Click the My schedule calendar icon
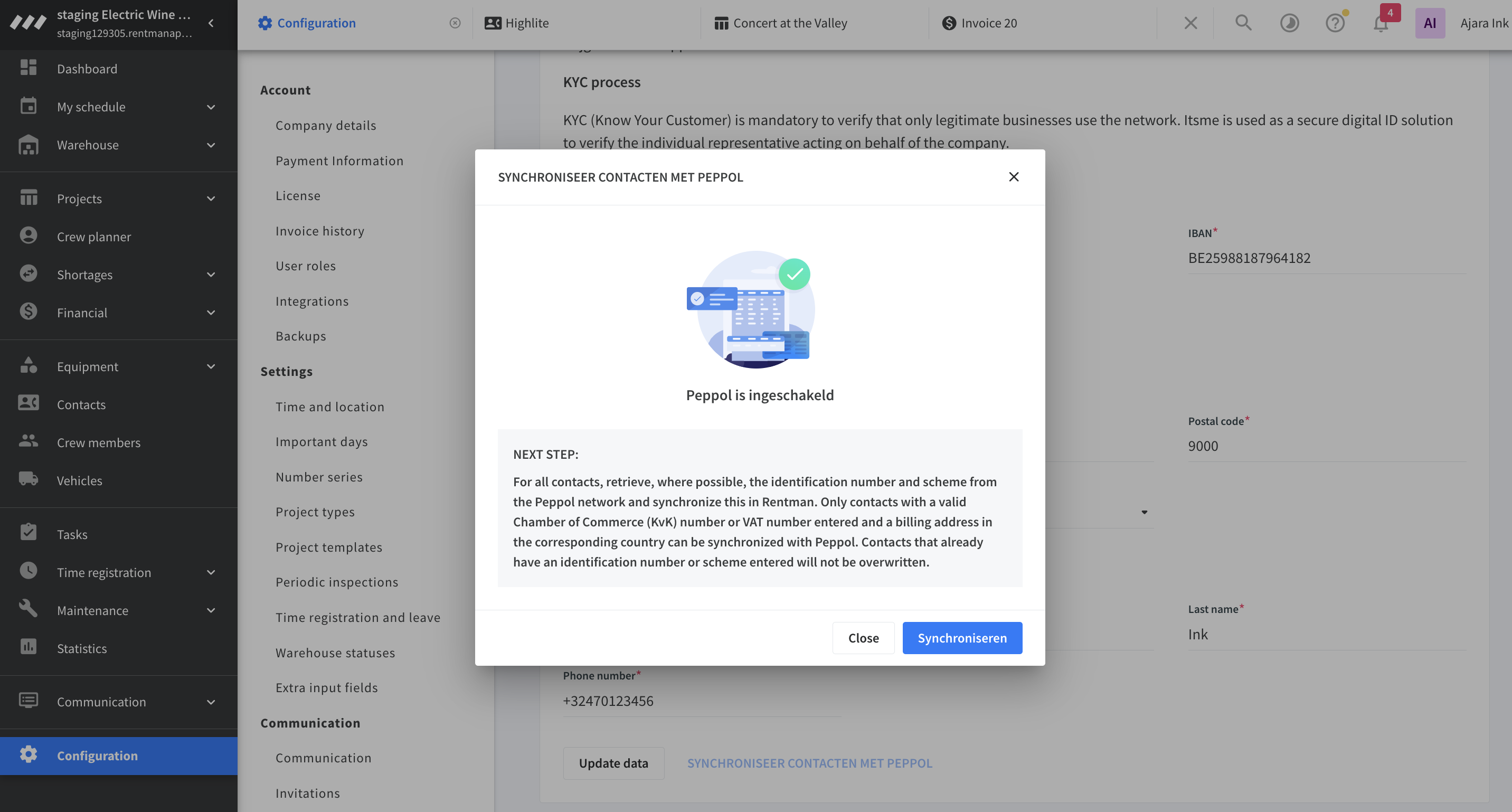Viewport: 1512px width, 812px height. [28, 106]
